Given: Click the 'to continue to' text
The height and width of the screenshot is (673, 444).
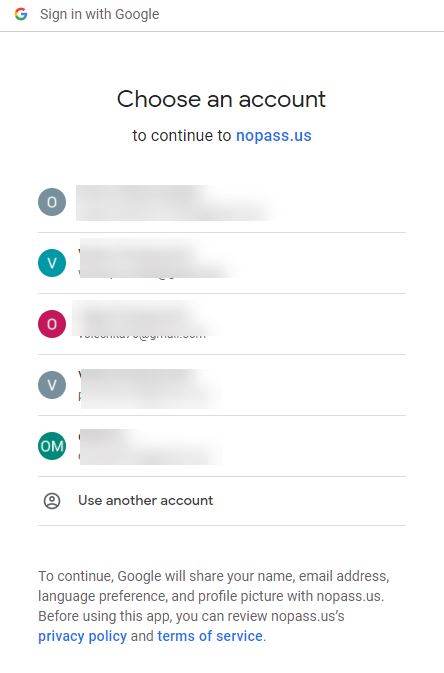Looking at the screenshot, I should [182, 136].
